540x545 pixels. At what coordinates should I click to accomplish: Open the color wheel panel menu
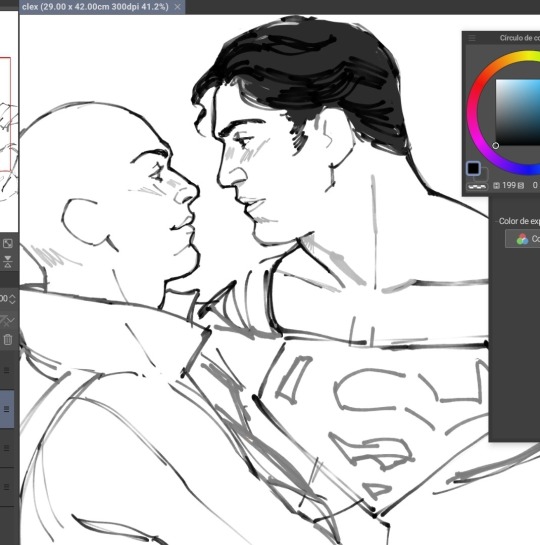click(x=472, y=38)
